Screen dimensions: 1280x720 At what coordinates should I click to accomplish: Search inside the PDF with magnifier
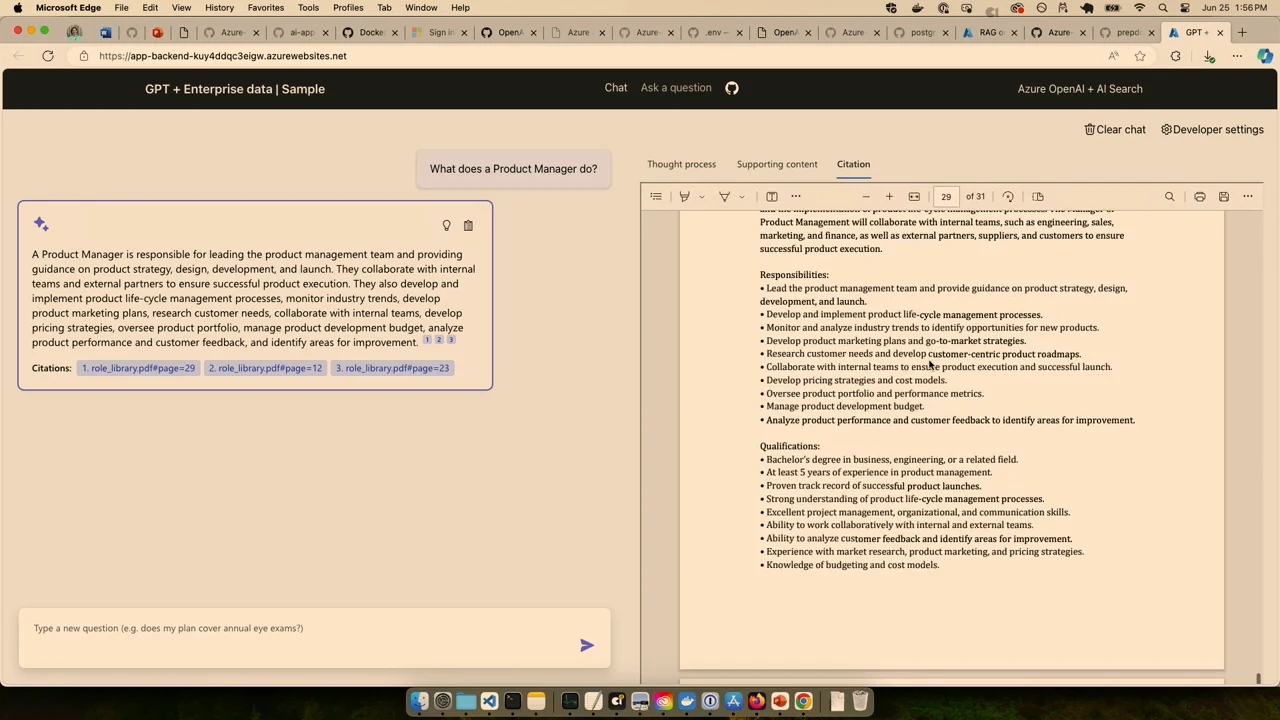pos(1169,197)
